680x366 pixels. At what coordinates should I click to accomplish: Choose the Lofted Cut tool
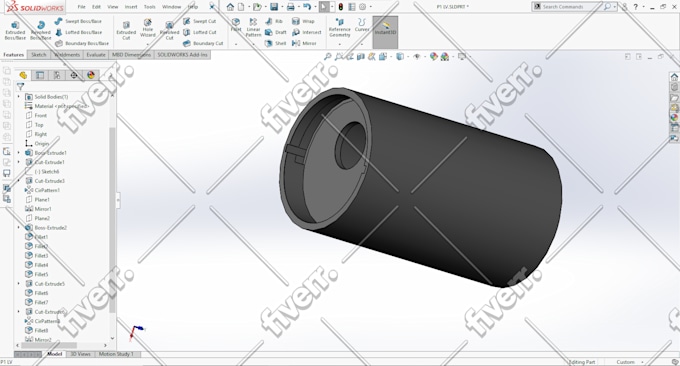[199, 33]
